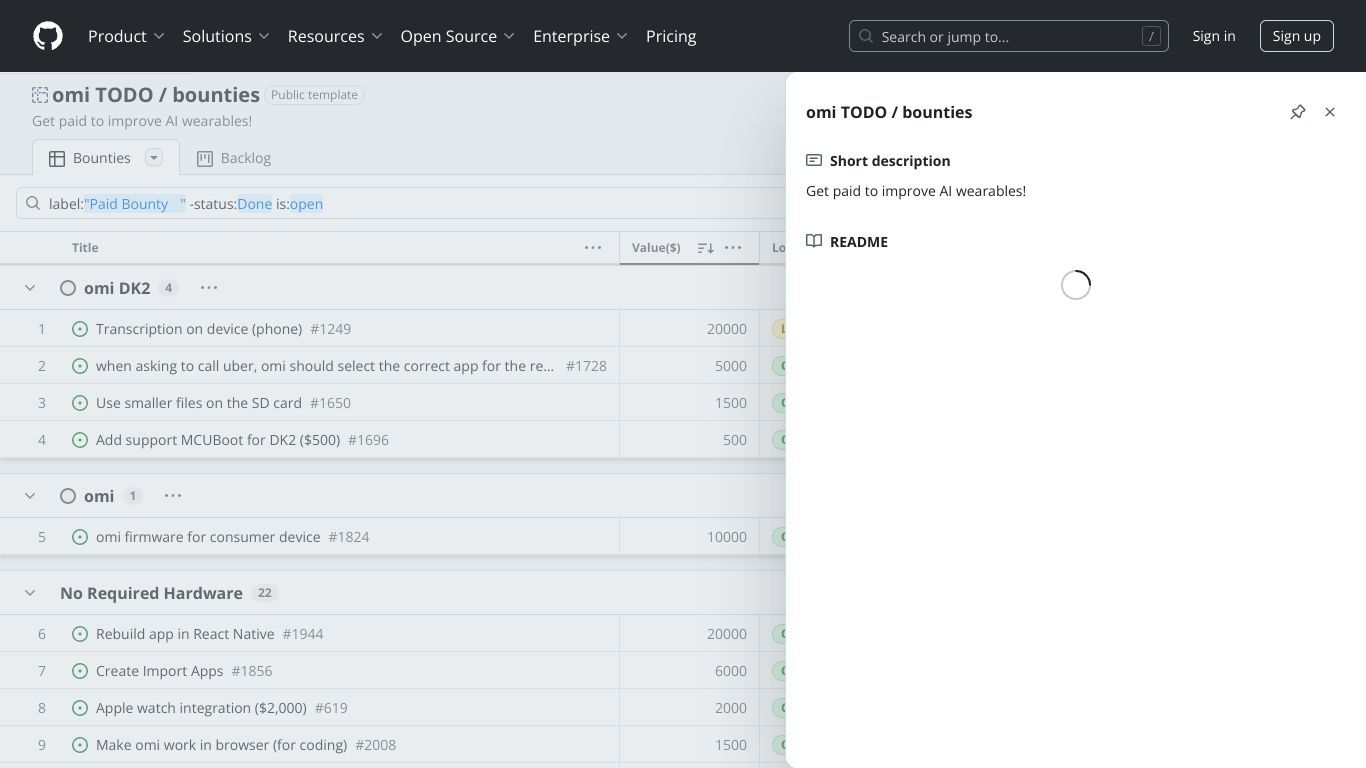Open issue icon for Add support MCUBoot row
Screen dimensions: 1366x768
(80, 440)
